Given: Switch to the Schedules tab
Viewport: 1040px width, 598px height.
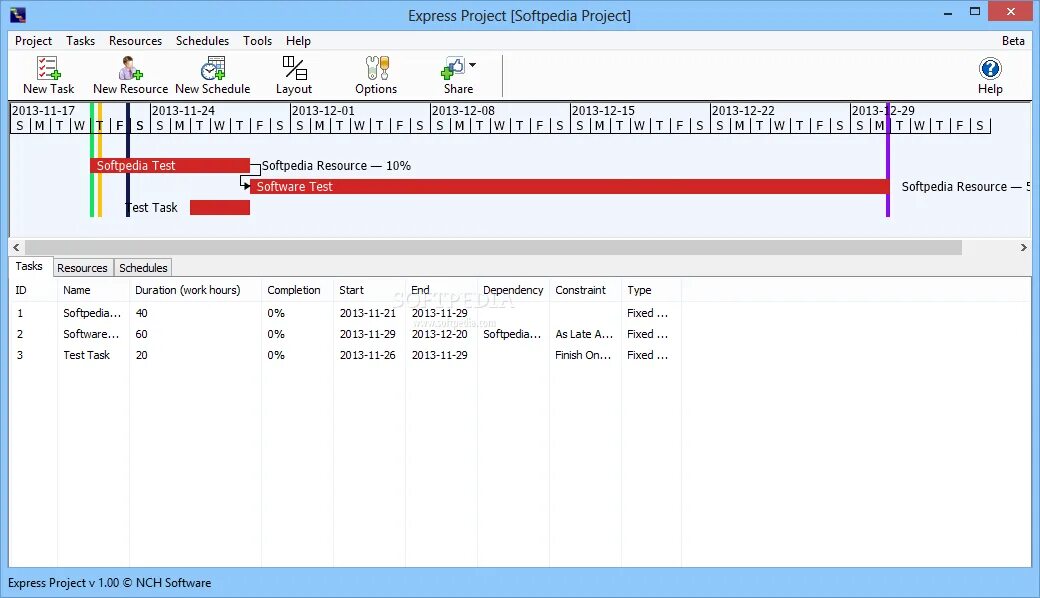Looking at the screenshot, I should tap(143, 268).
